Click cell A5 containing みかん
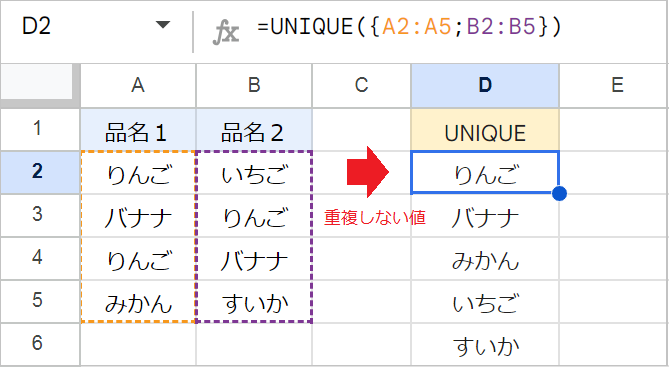The image size is (669, 368). click(x=138, y=301)
